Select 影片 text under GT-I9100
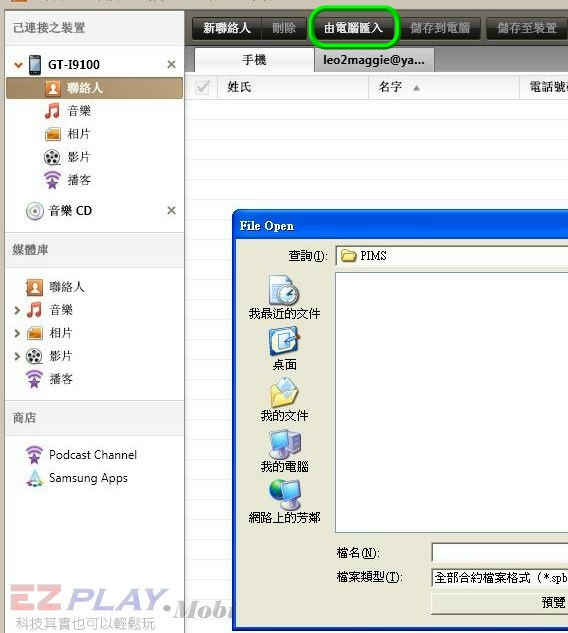 pyautogui.click(x=79, y=157)
